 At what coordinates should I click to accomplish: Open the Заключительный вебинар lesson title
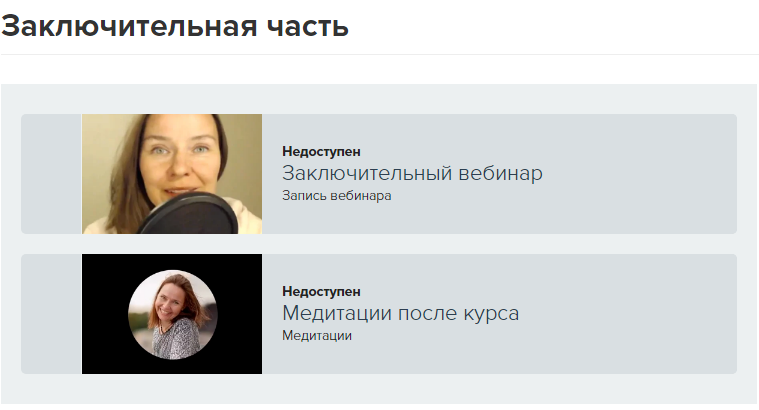point(412,173)
